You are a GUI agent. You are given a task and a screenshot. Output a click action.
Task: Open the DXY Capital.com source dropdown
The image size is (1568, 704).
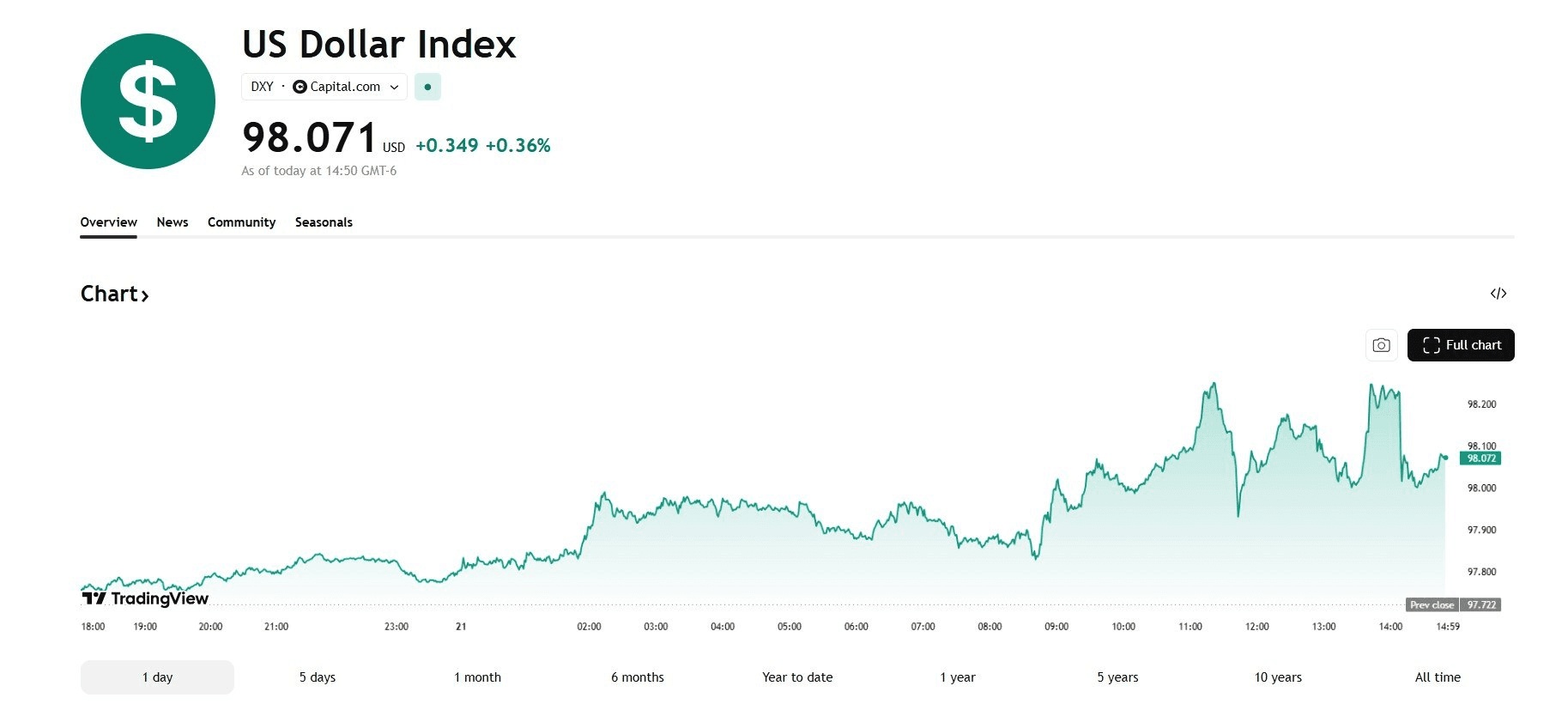(324, 87)
